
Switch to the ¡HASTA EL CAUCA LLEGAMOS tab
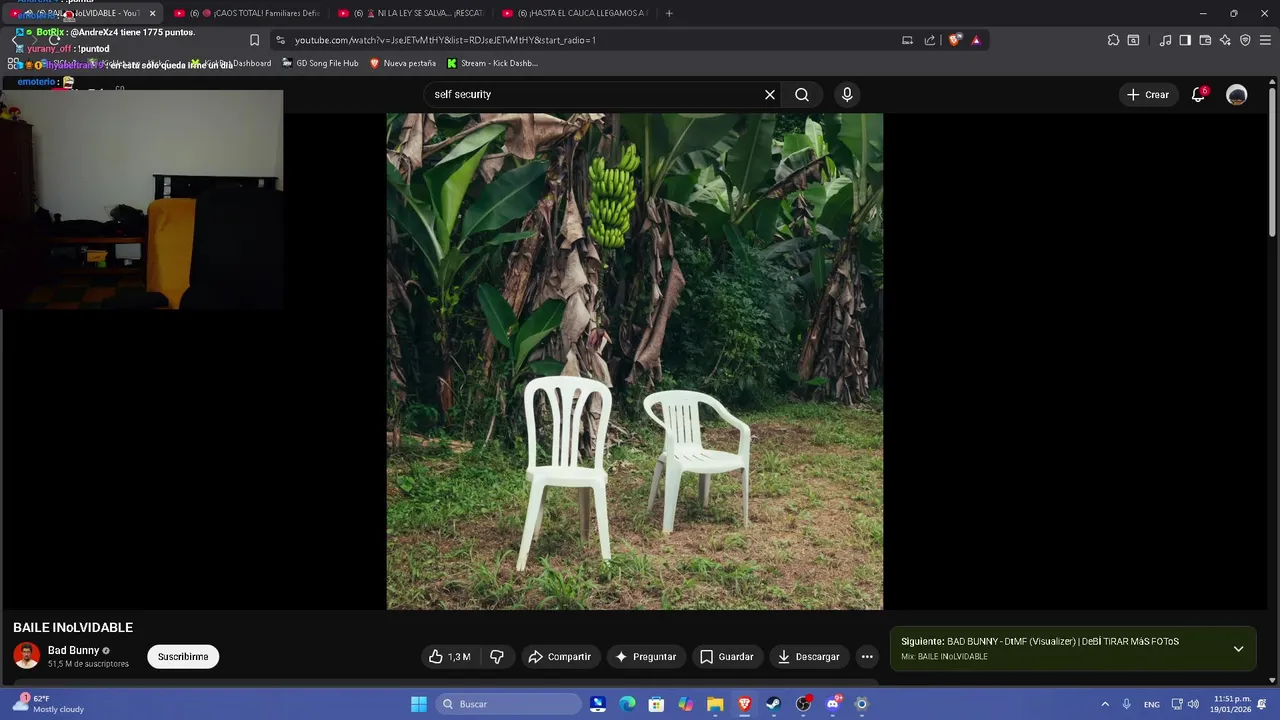(575, 13)
